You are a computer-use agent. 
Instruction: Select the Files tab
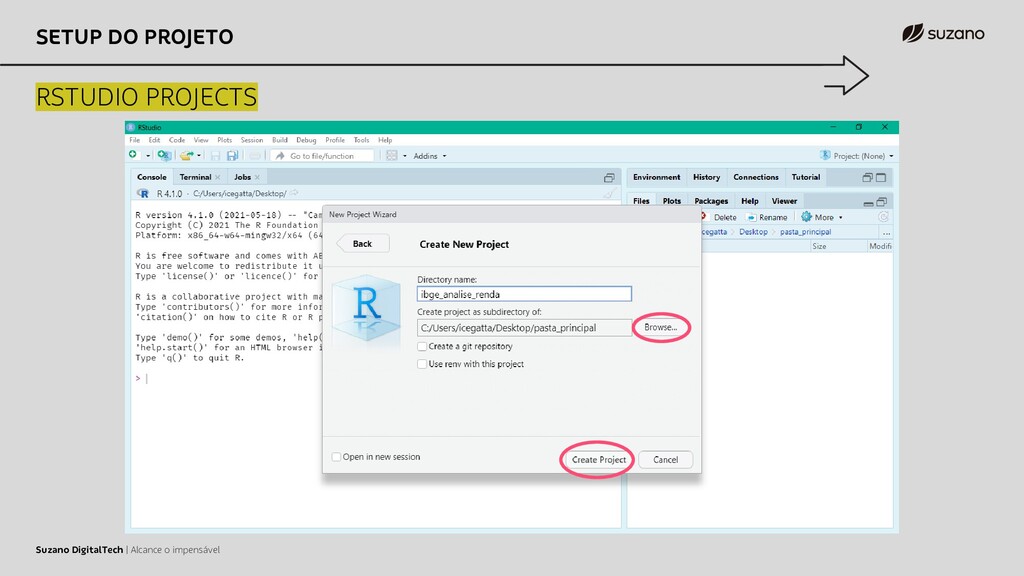pyautogui.click(x=641, y=200)
